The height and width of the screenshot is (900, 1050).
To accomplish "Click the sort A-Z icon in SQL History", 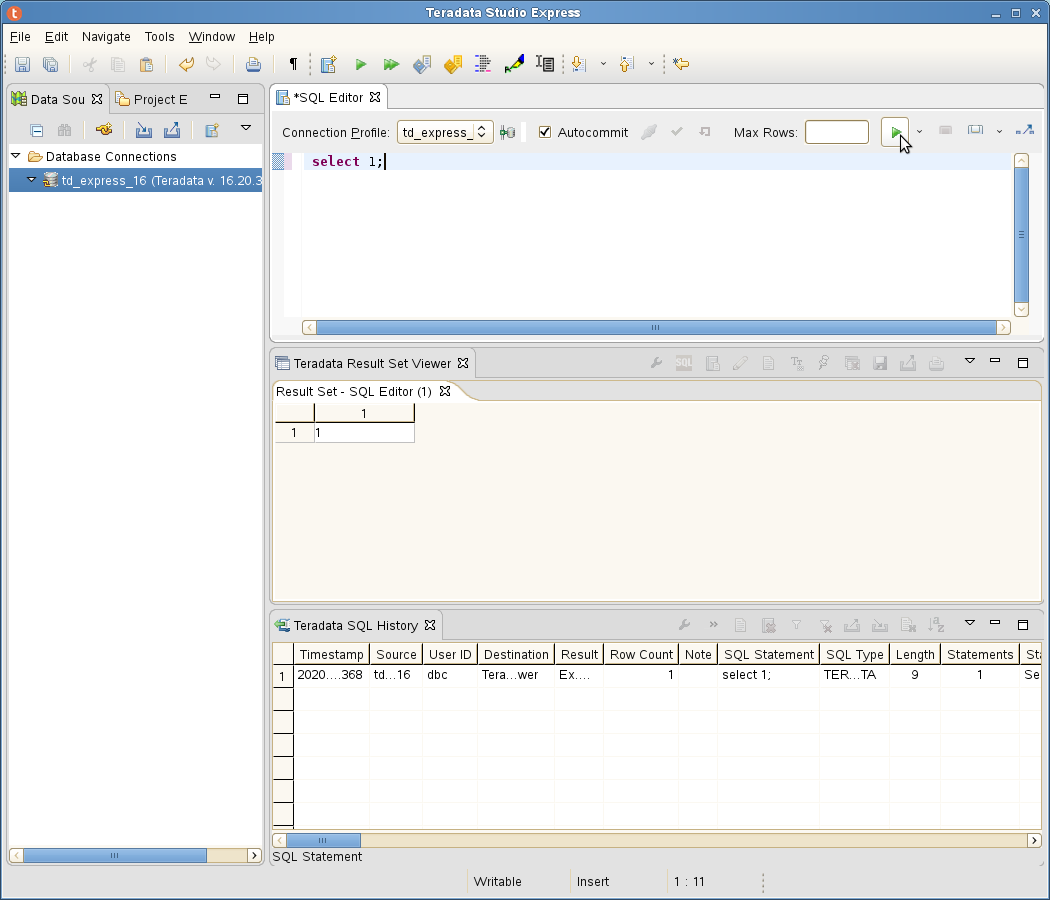I will coord(936,625).
